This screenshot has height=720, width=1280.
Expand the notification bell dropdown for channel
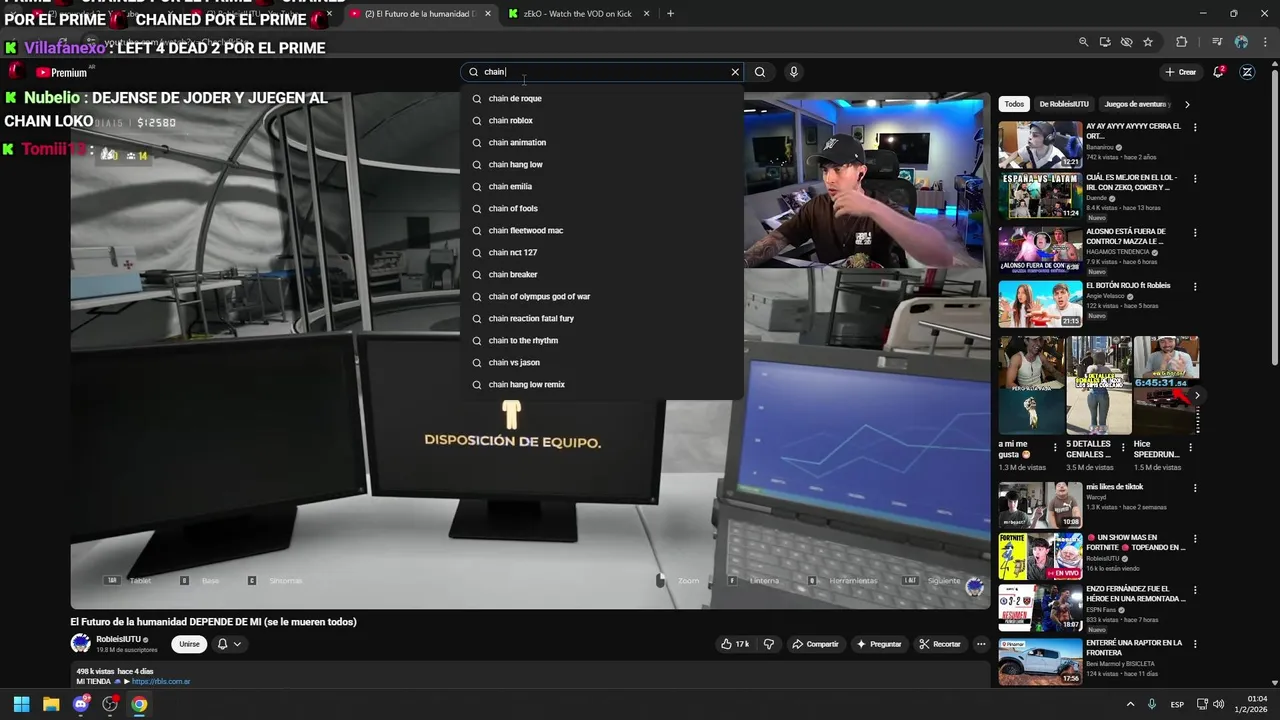click(x=229, y=644)
